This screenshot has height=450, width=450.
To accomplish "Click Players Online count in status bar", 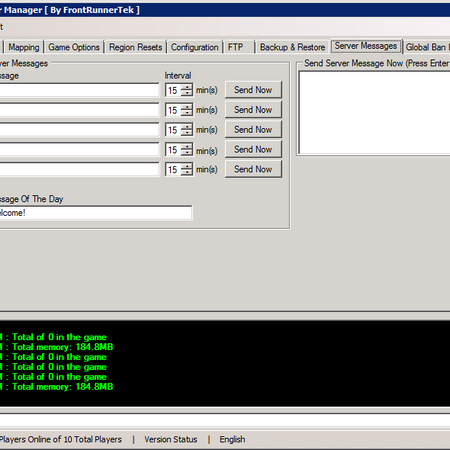I will click(x=61, y=439).
